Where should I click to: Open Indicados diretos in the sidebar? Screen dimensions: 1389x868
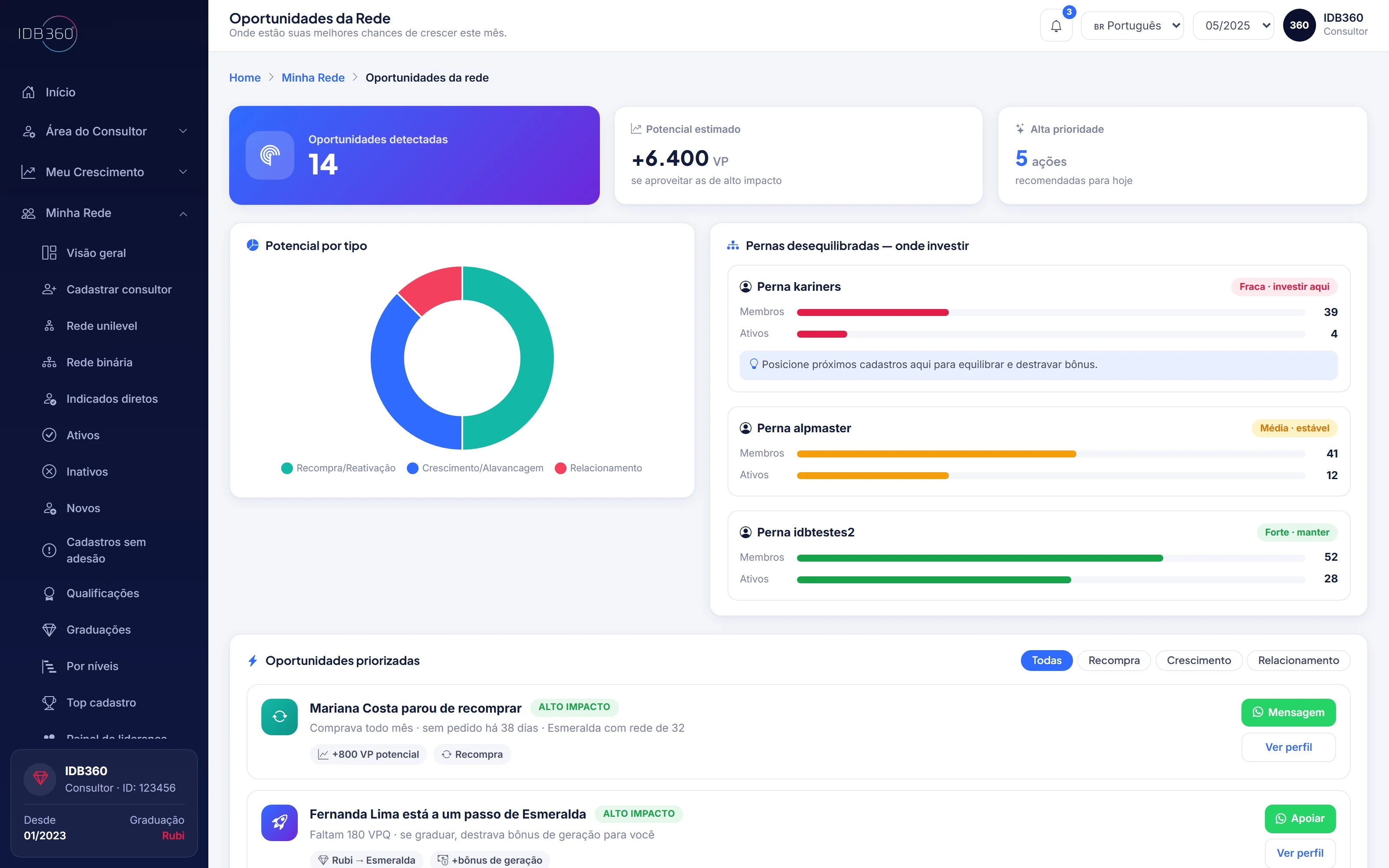[x=112, y=398]
